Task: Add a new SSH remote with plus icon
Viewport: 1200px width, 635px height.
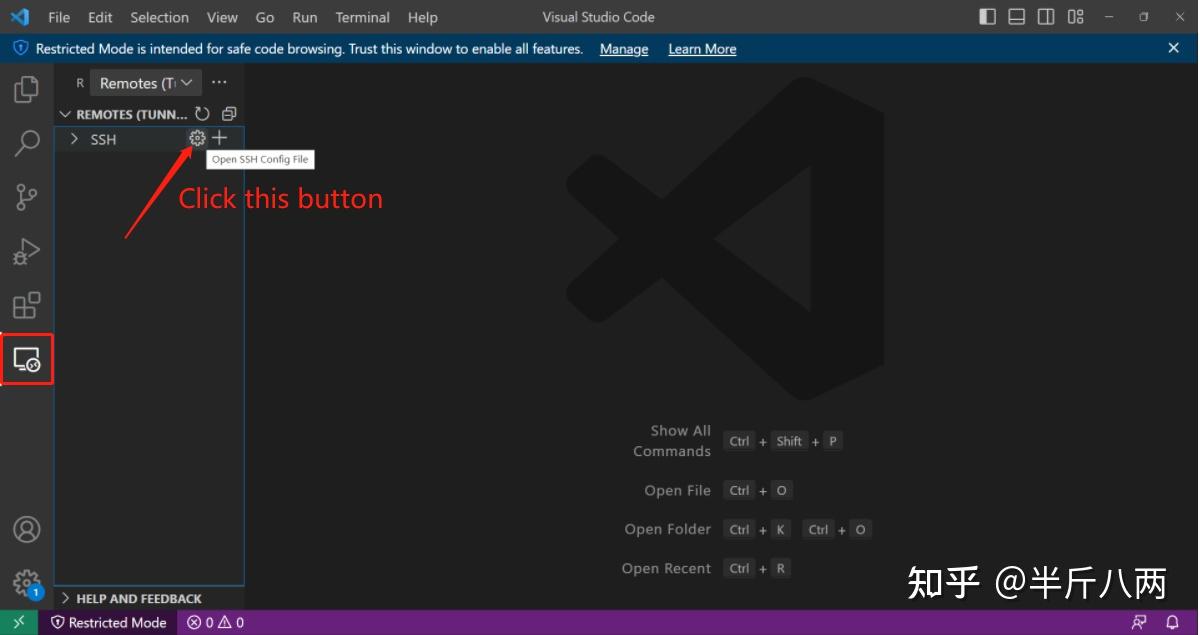Action: point(220,139)
